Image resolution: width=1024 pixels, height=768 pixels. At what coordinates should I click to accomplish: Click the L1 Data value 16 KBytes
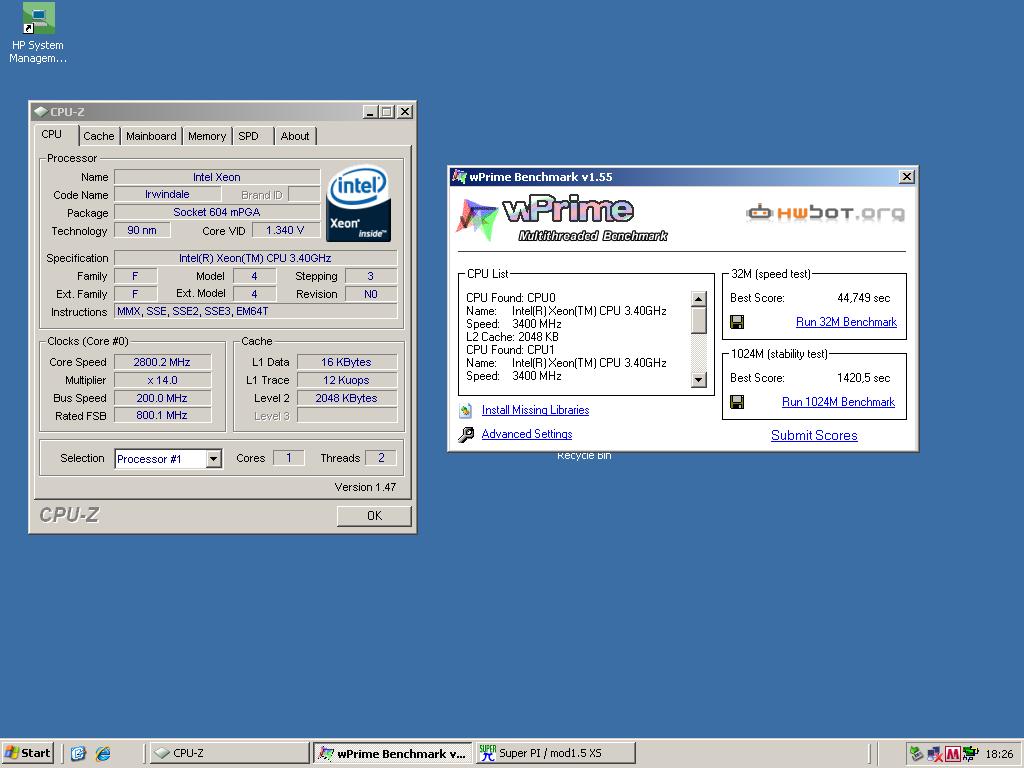tap(347, 362)
